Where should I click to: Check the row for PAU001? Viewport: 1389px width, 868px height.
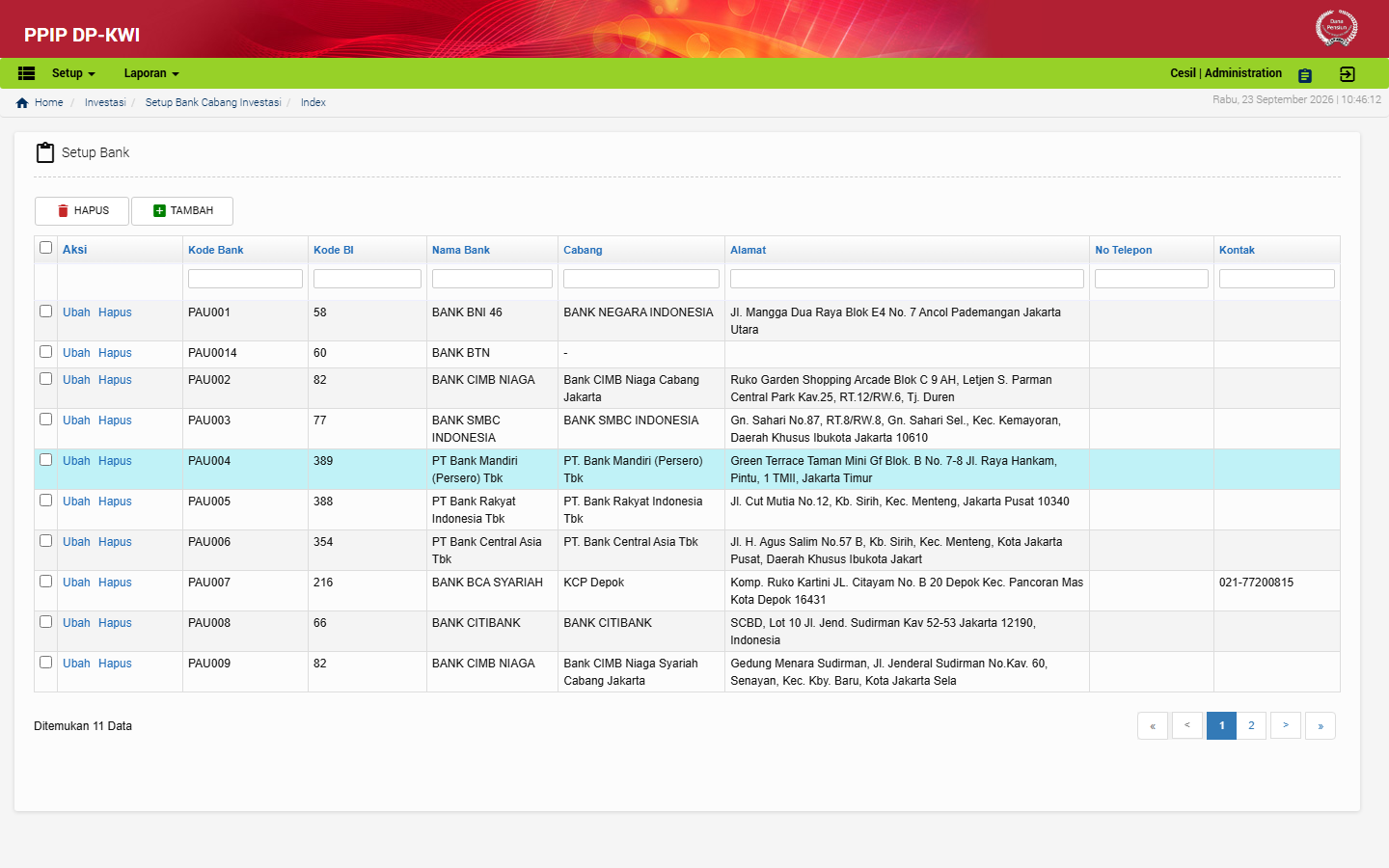[x=45, y=312]
